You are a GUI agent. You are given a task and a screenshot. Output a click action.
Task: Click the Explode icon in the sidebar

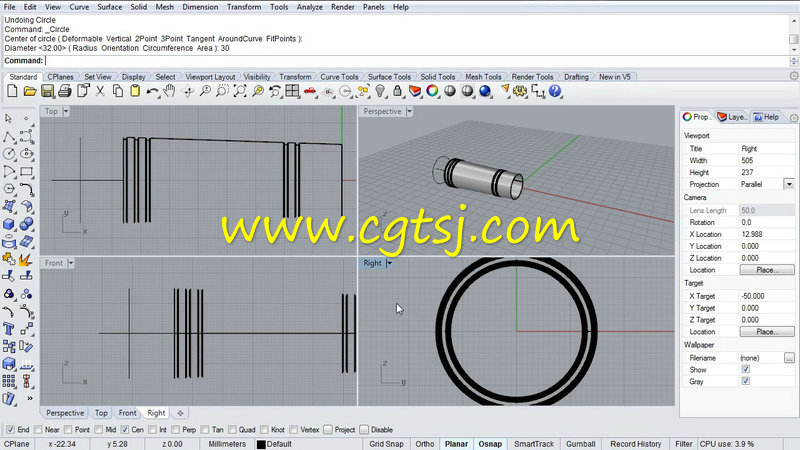click(27, 259)
